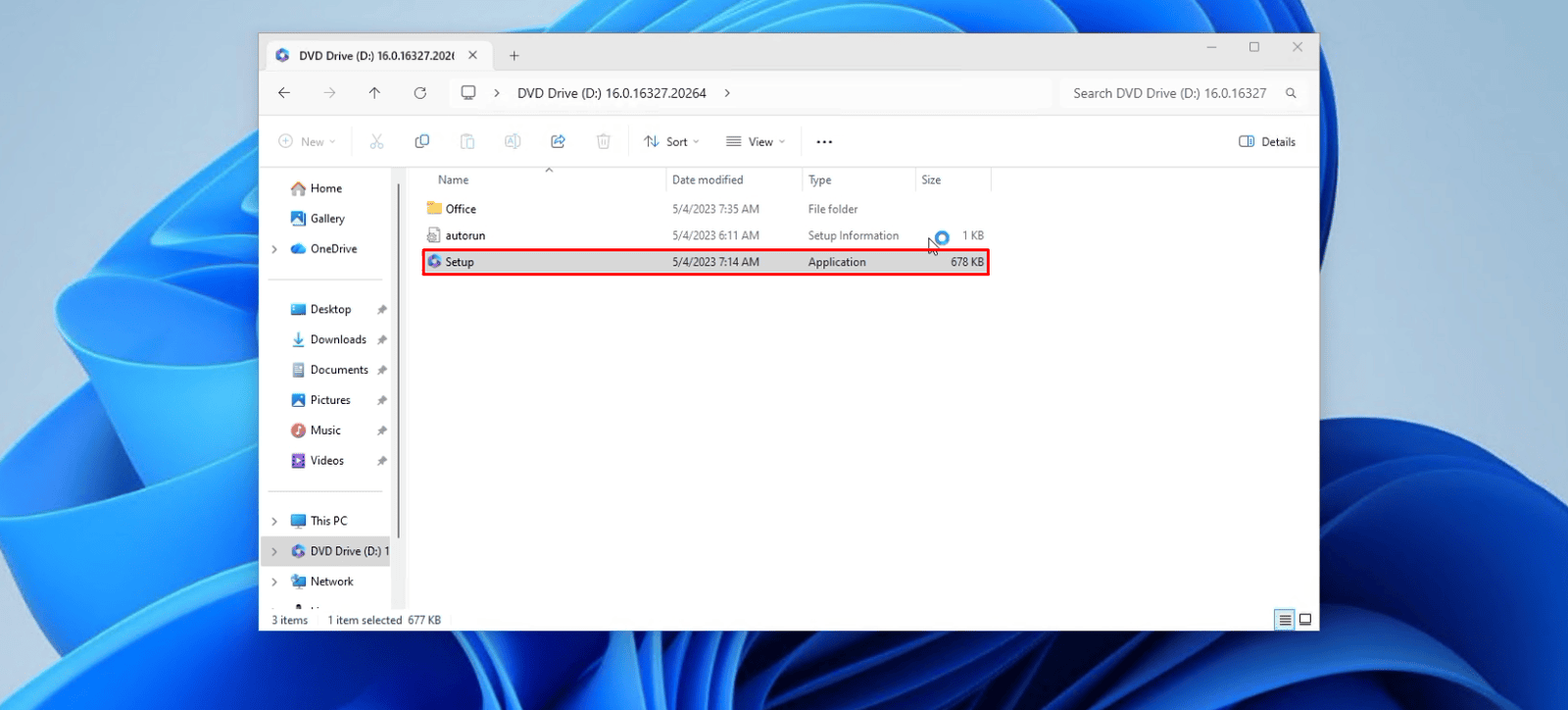This screenshot has width=1568, height=710.
Task: Open Downloads in navigation pane
Action: 328,340
